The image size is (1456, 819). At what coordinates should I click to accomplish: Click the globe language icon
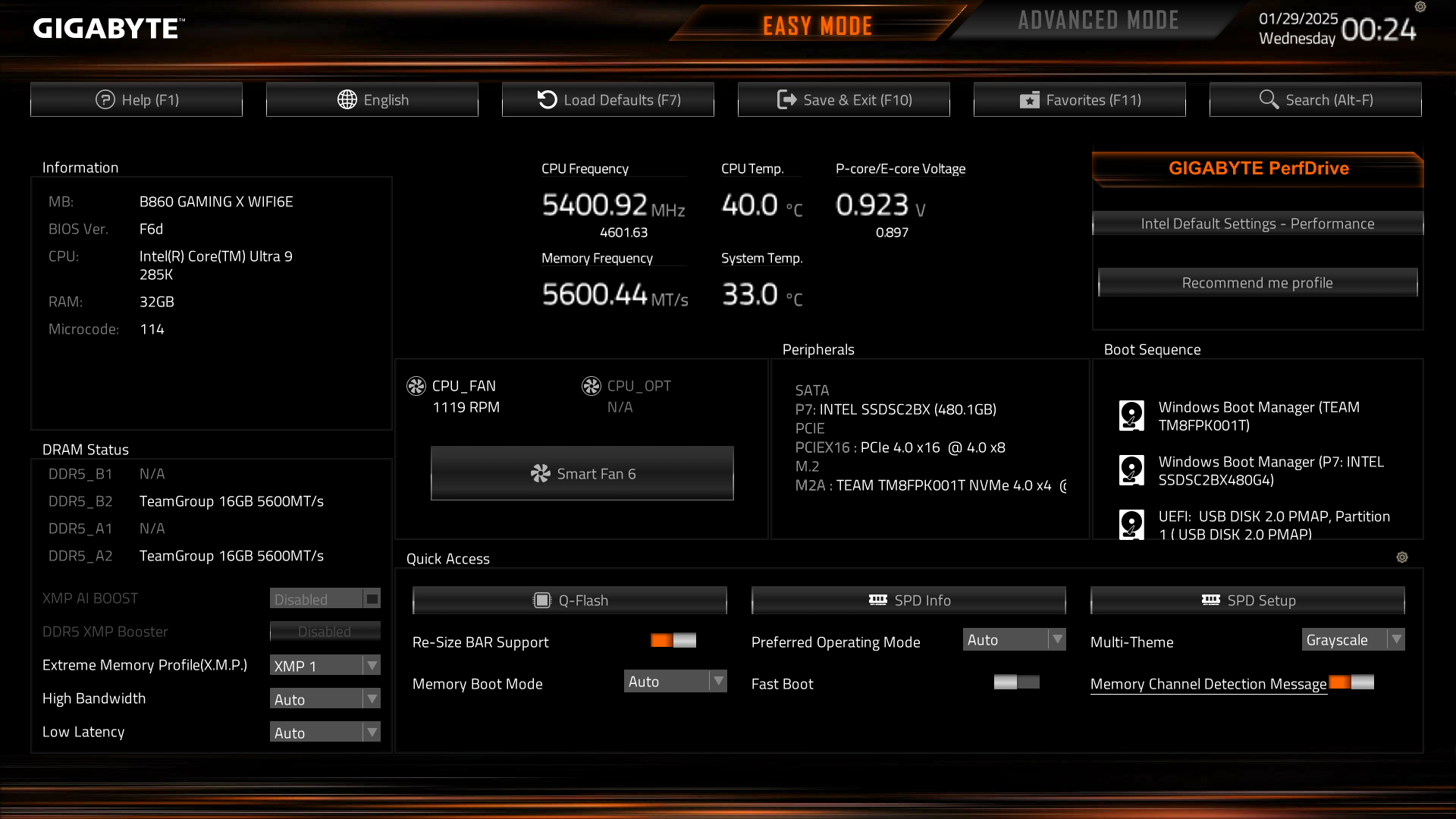[347, 99]
